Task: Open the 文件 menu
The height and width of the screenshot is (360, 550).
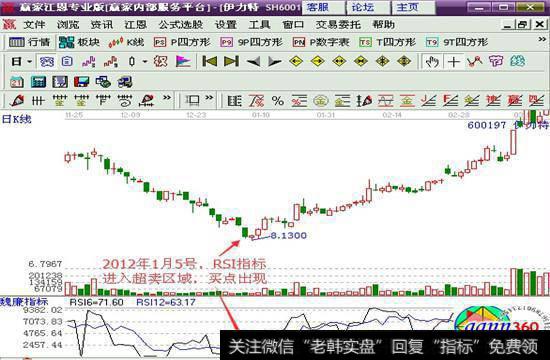Action: click(x=34, y=25)
